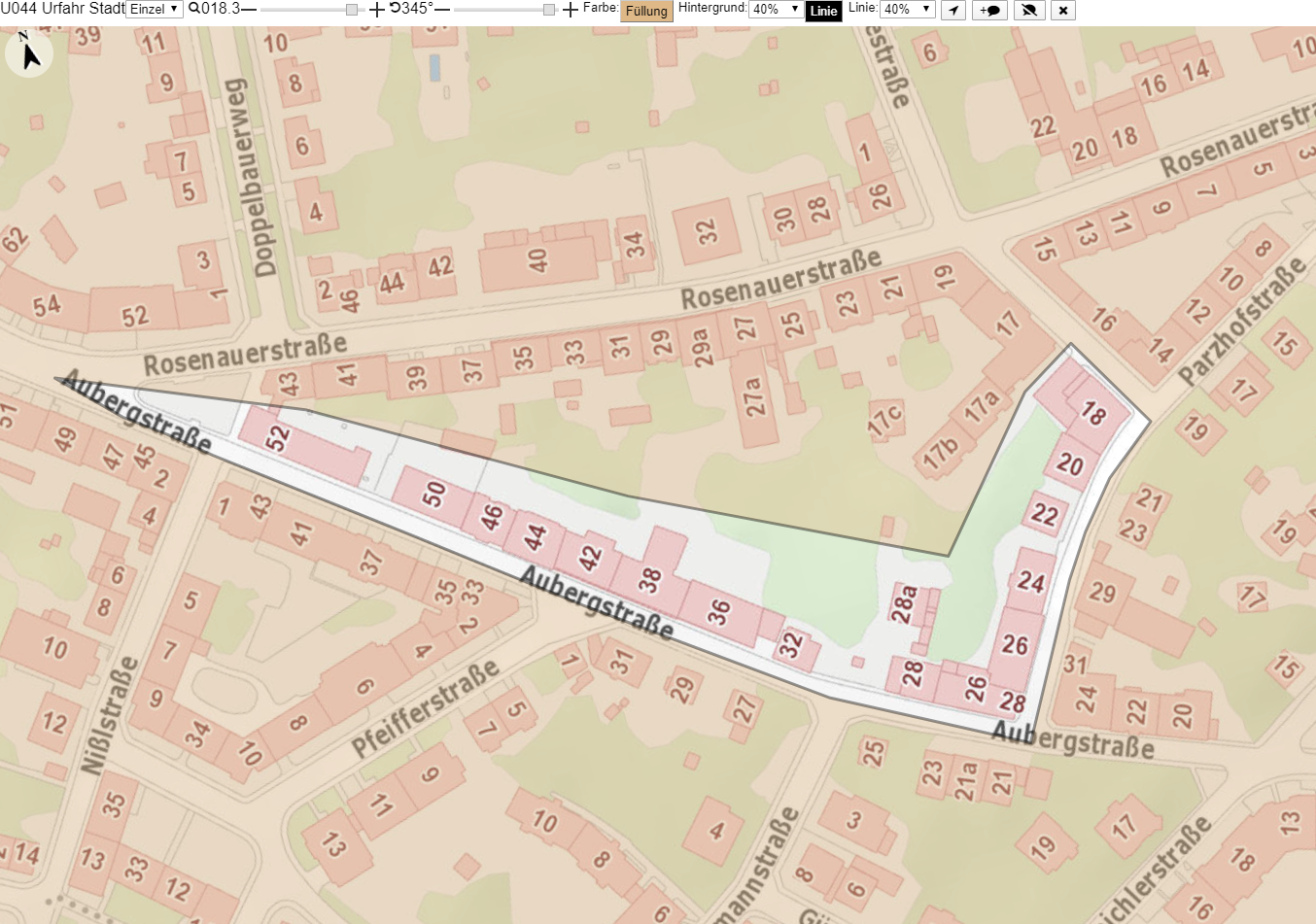1316x924 pixels.
Task: Click the location arrow toolbar button
Action: pyautogui.click(x=953, y=10)
